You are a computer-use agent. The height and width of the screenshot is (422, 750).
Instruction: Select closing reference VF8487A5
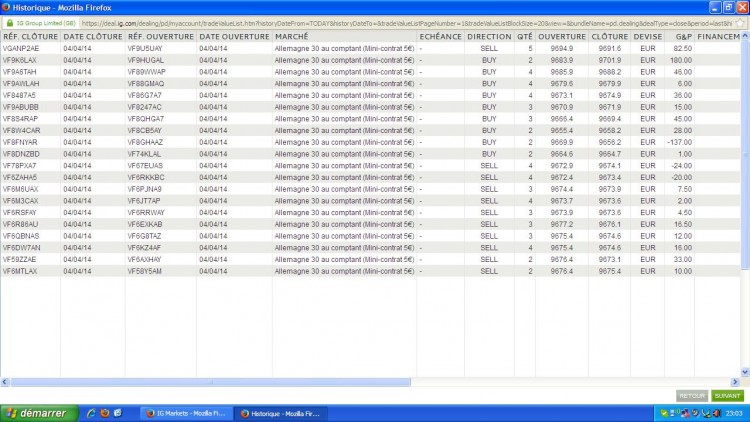[19, 95]
